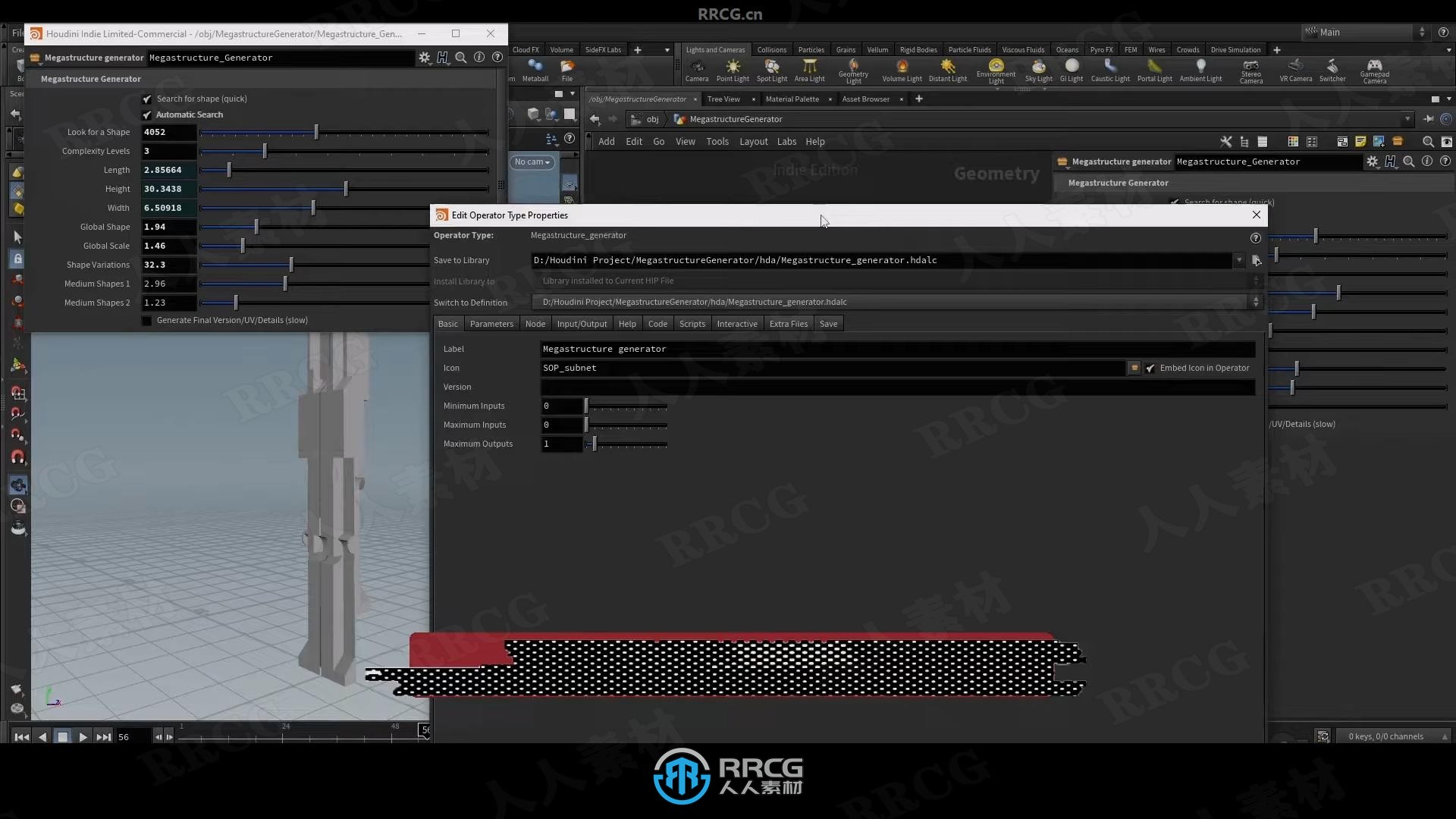Open the Layout menu

click(x=754, y=142)
